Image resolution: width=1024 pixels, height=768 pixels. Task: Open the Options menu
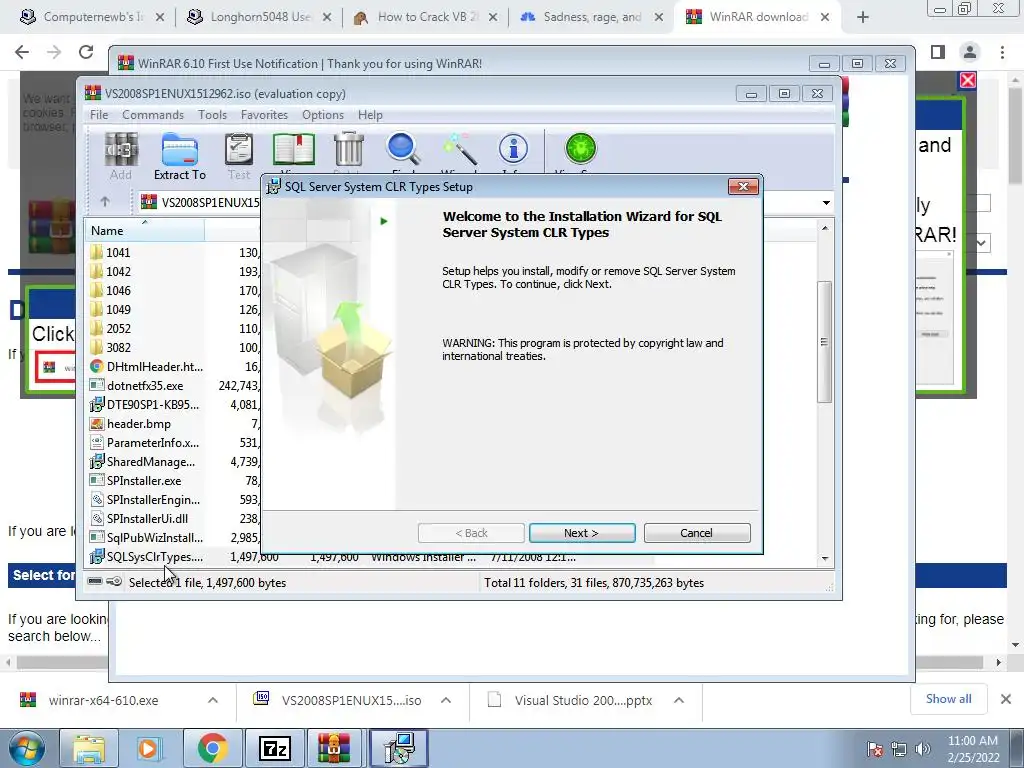[x=323, y=115]
